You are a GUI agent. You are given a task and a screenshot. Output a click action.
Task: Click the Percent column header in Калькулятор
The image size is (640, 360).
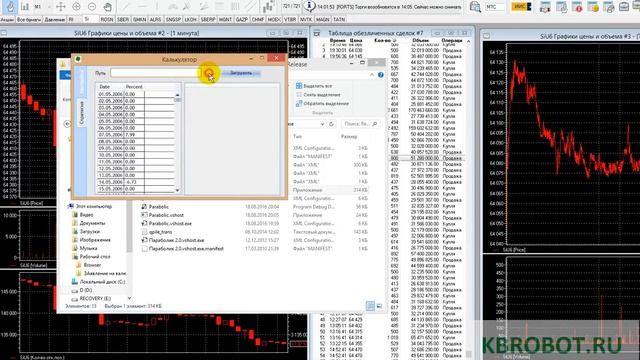pos(134,87)
